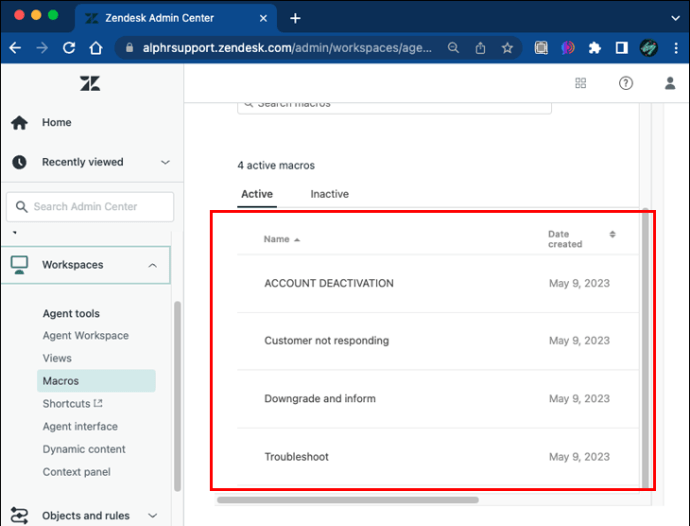Click the zoom magnifier icon in address bar
Image resolution: width=690 pixels, height=526 pixels.
coord(453,48)
